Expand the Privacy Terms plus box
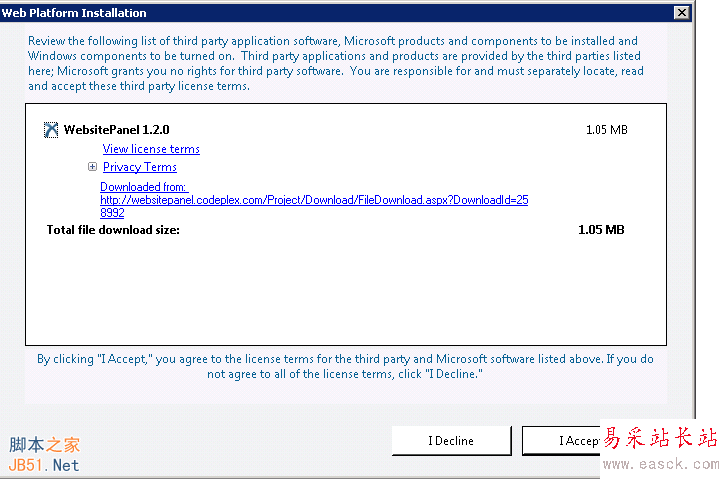Screen dimensions: 720x479 click(x=92, y=167)
